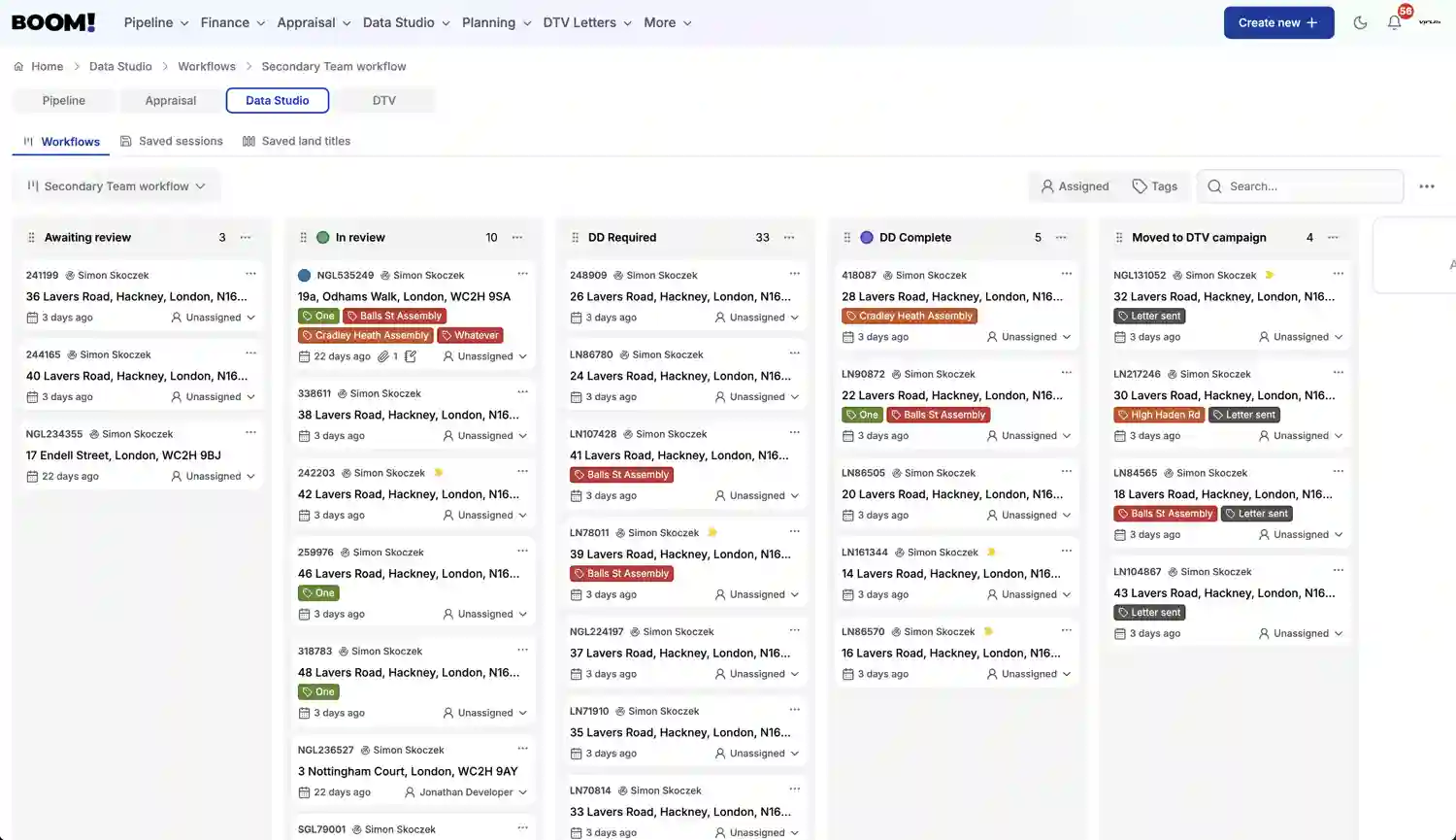Open the Awaiting review column options menu

tap(246, 237)
